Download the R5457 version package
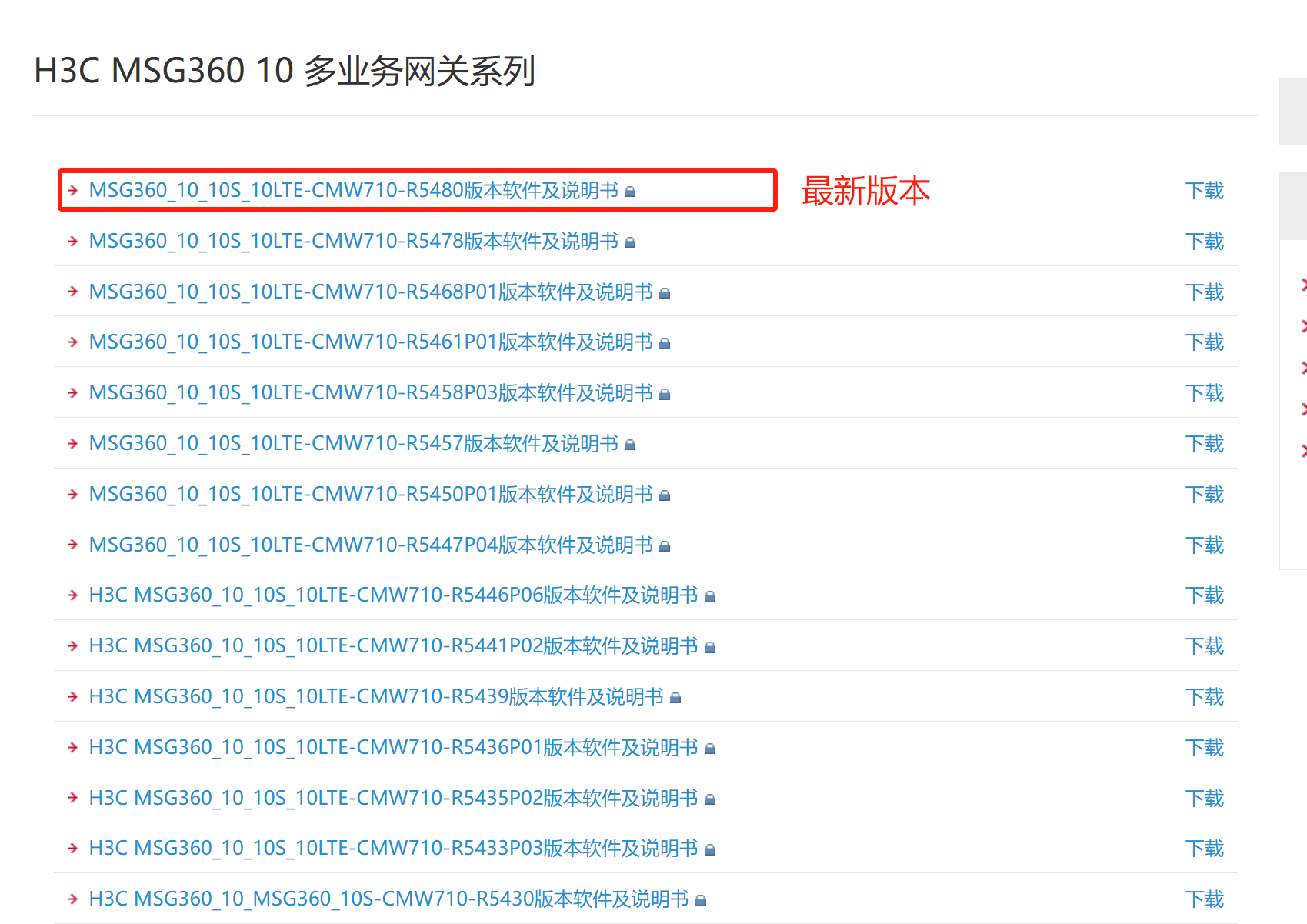Viewport: 1307px width, 924px height. click(1204, 444)
